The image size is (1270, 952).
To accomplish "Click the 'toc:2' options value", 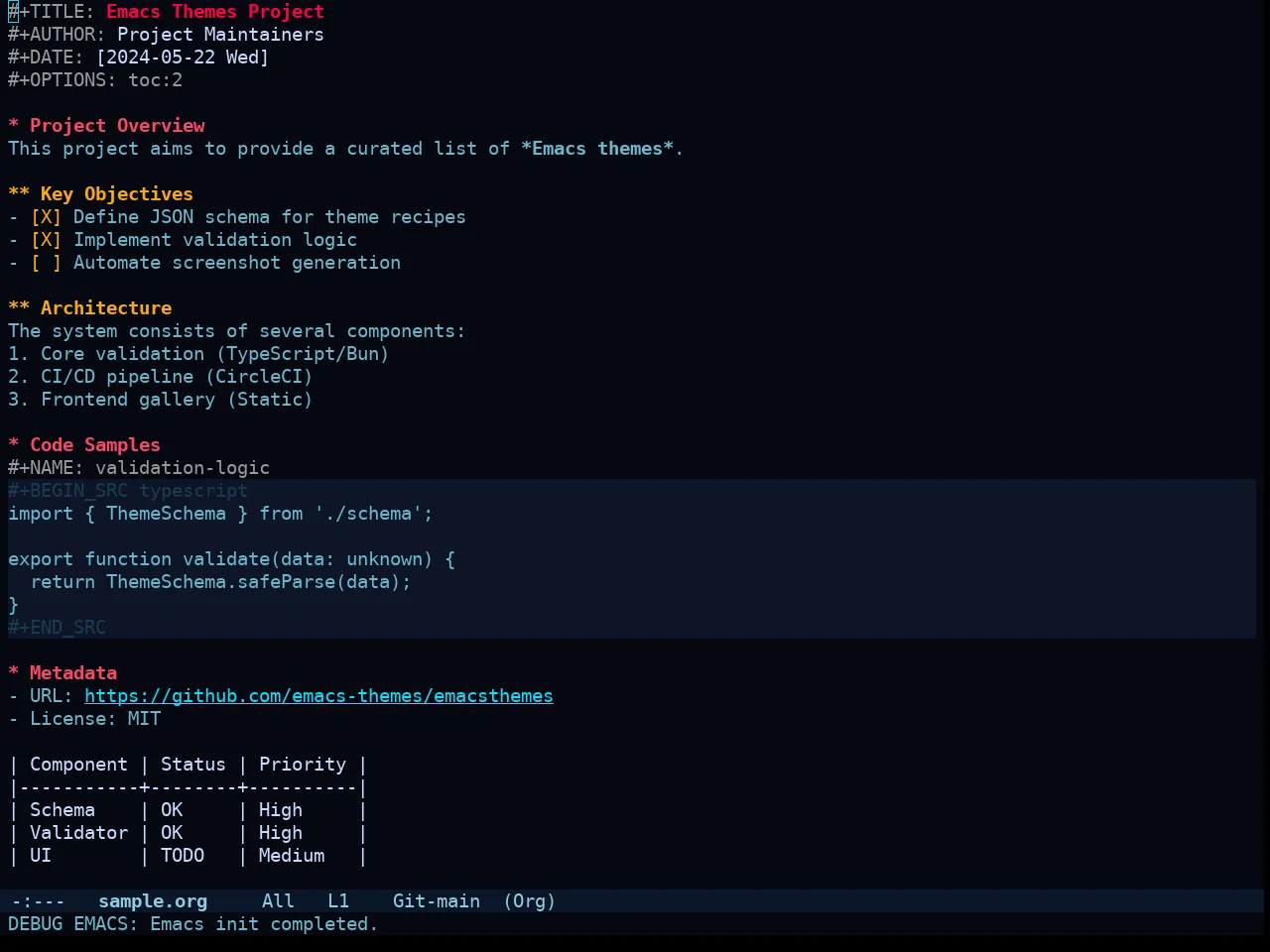I will click(155, 80).
